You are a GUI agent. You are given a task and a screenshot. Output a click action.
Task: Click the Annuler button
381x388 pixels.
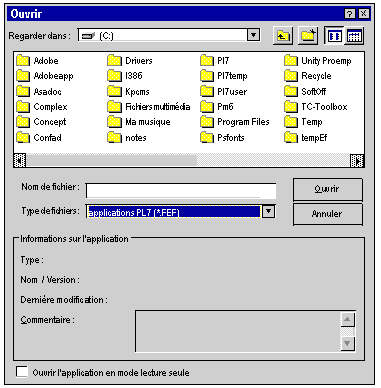click(328, 214)
